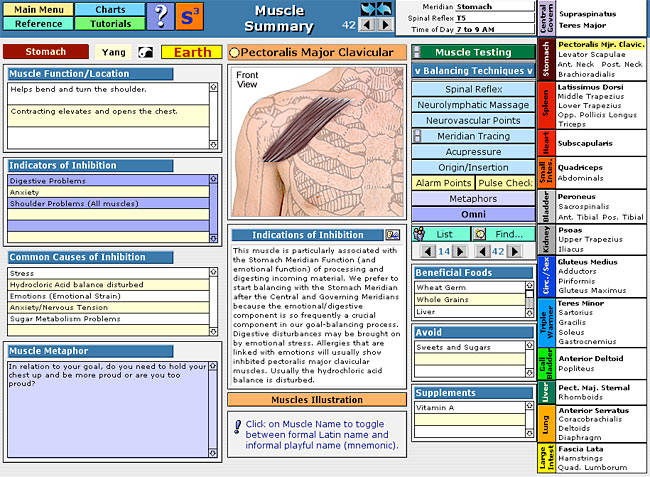Select the Lung meridian side tab
The image size is (650, 477).
[x=546, y=424]
